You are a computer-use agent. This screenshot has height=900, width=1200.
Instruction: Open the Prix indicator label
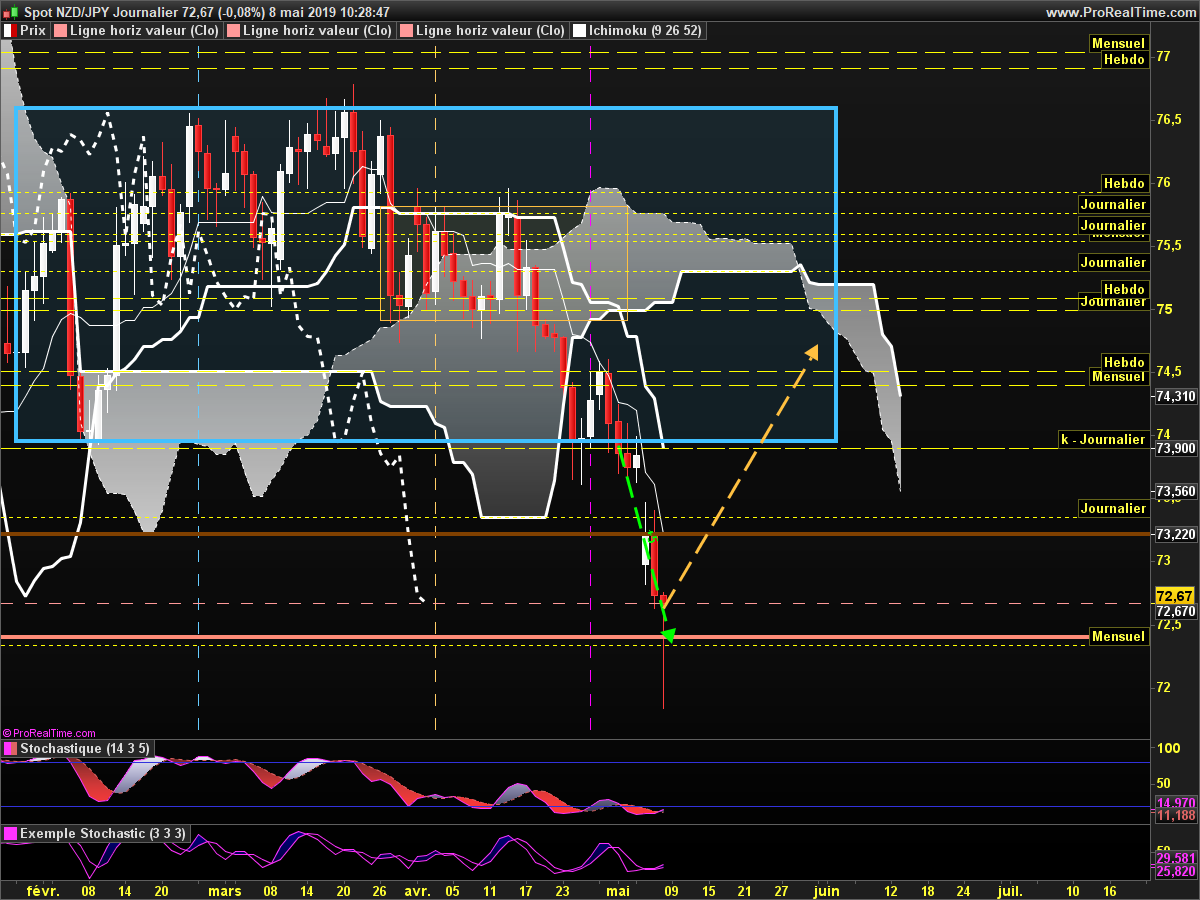click(32, 31)
